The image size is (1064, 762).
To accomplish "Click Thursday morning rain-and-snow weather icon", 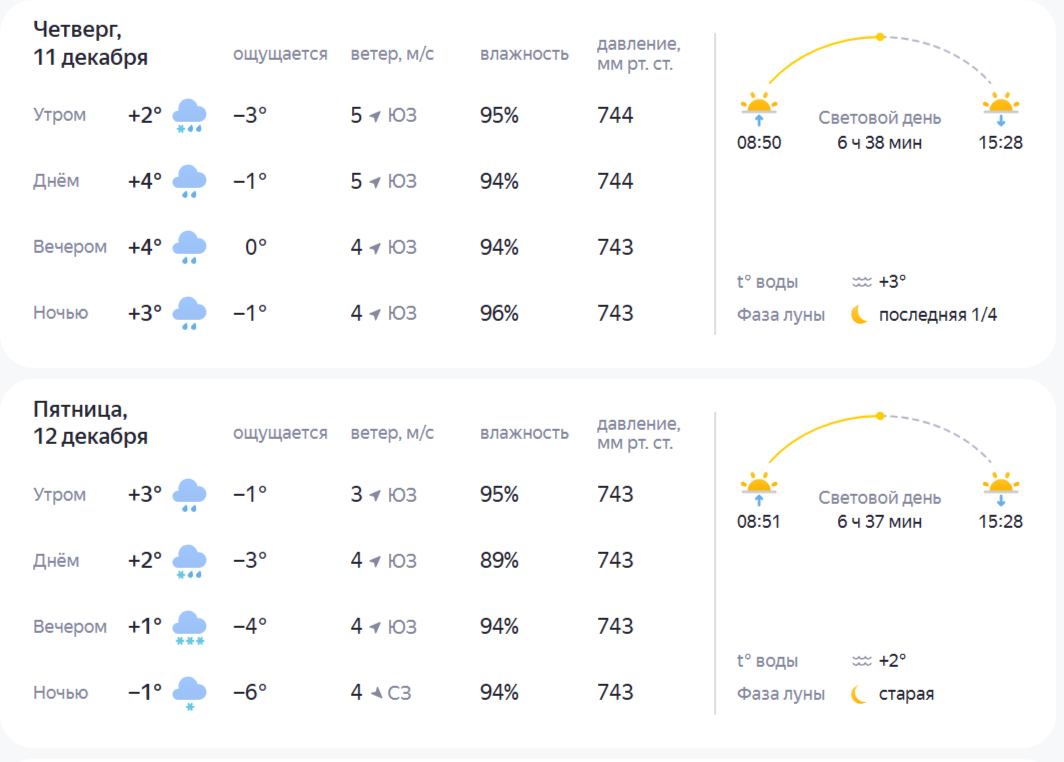I will [189, 116].
